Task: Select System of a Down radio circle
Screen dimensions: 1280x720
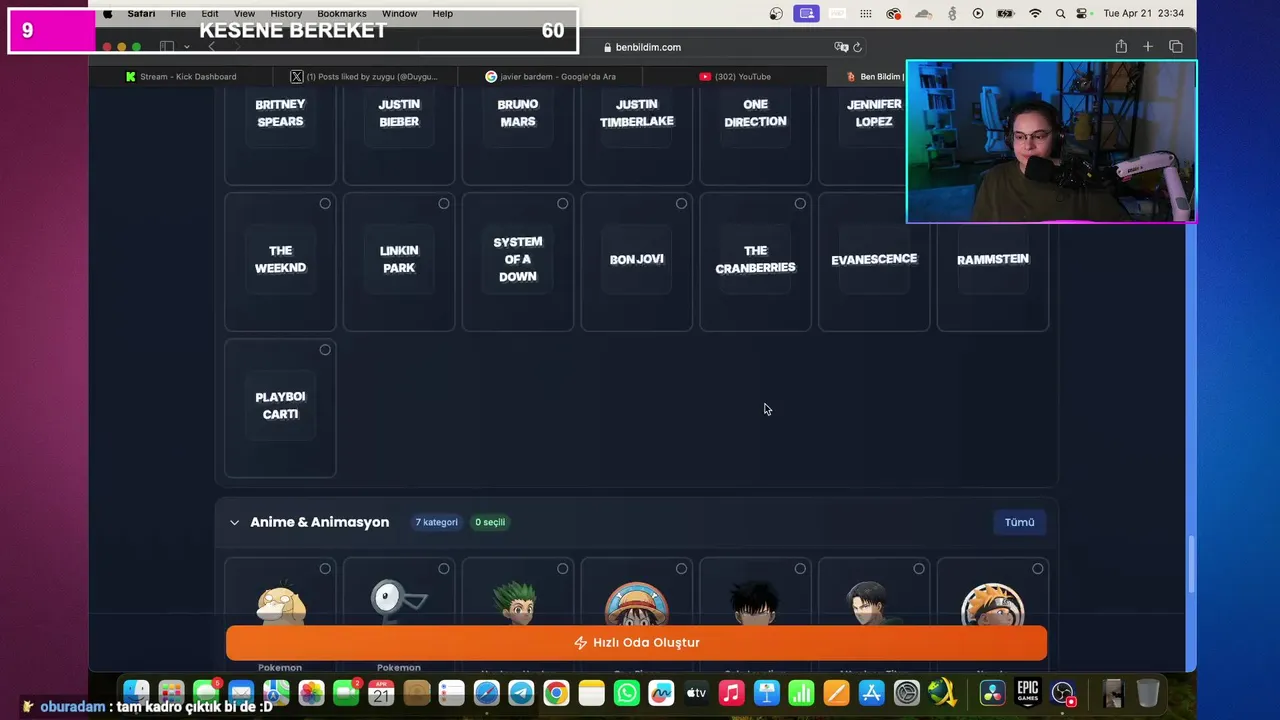Action: (563, 203)
